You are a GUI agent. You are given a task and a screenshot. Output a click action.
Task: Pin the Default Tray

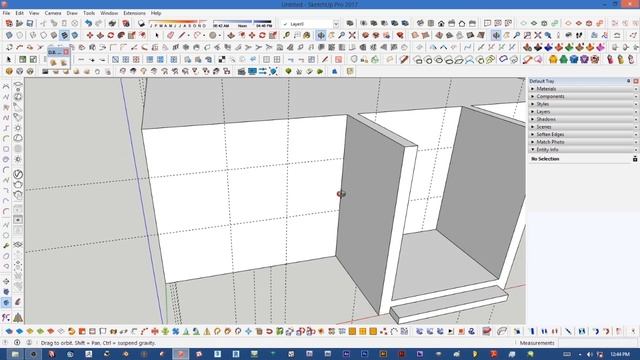click(x=628, y=81)
